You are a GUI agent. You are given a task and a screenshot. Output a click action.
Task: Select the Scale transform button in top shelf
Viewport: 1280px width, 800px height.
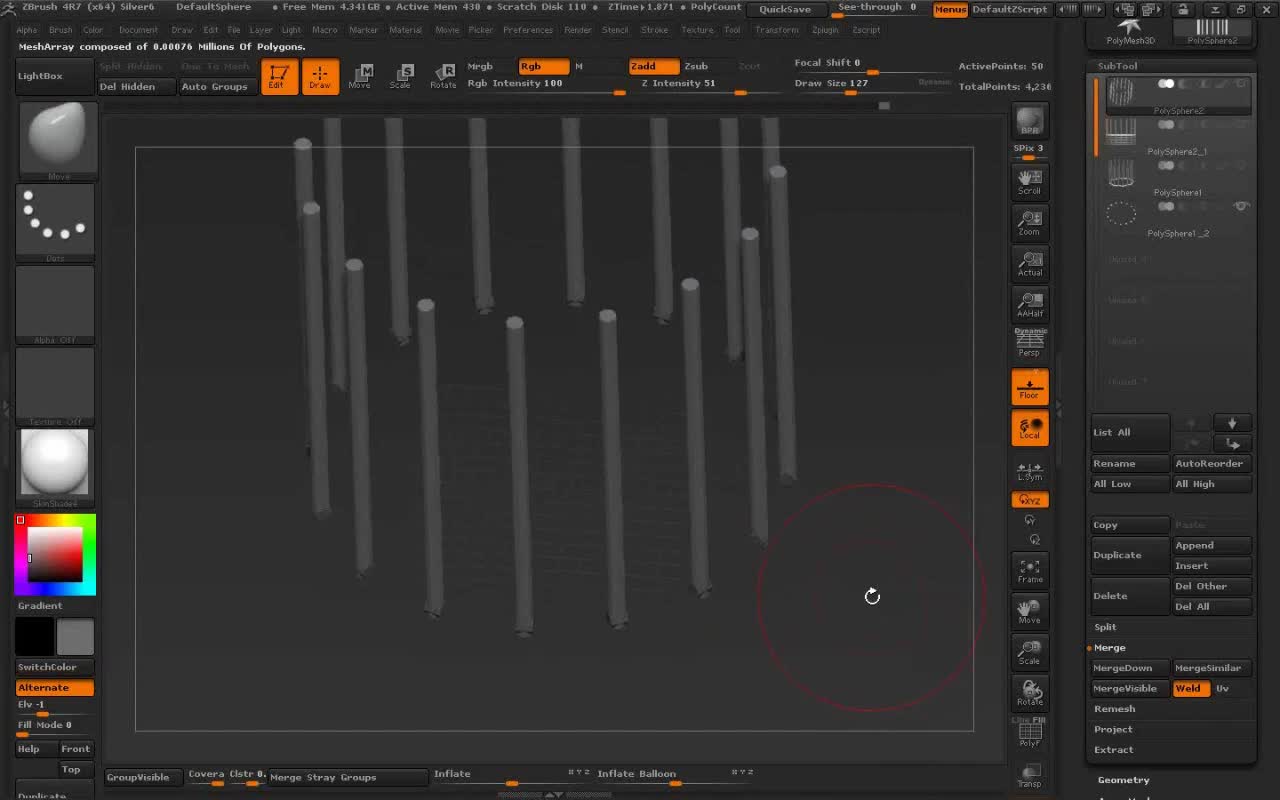(401, 77)
